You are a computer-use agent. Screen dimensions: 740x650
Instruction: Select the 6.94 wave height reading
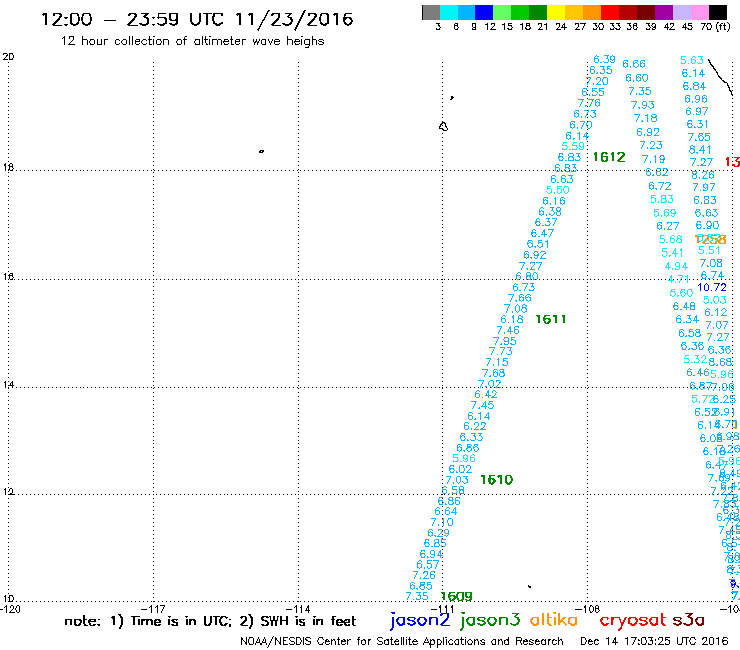click(x=431, y=554)
